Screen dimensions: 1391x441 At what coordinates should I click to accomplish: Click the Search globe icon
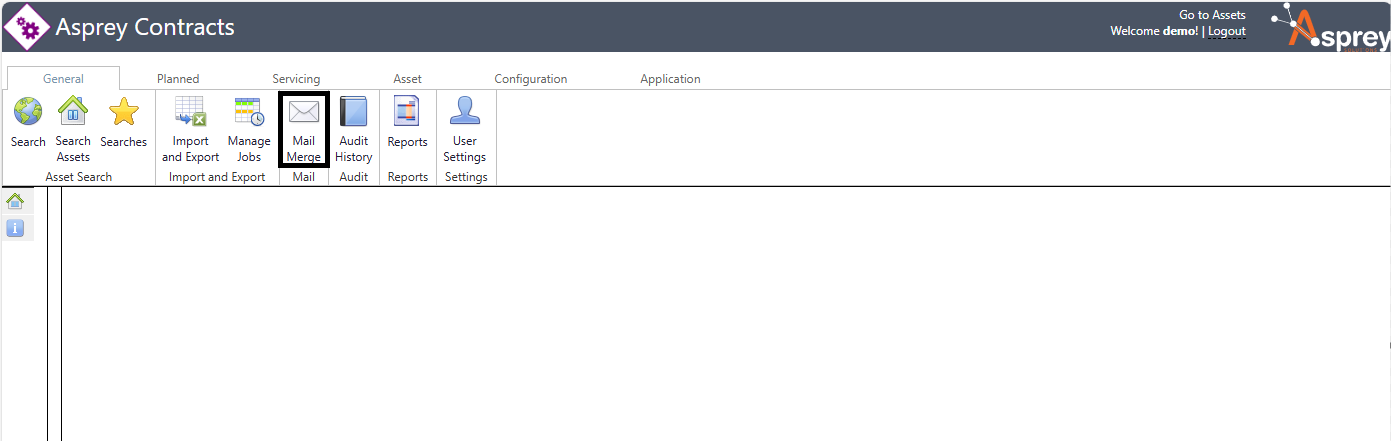[28, 112]
